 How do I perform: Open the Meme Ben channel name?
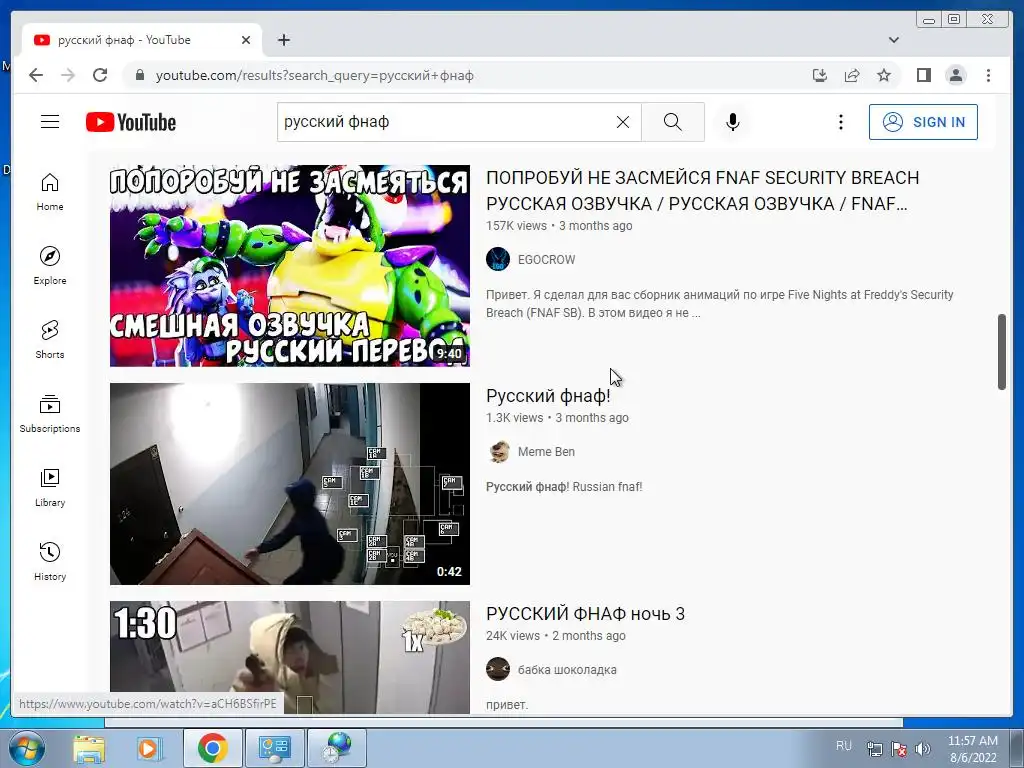click(x=546, y=451)
